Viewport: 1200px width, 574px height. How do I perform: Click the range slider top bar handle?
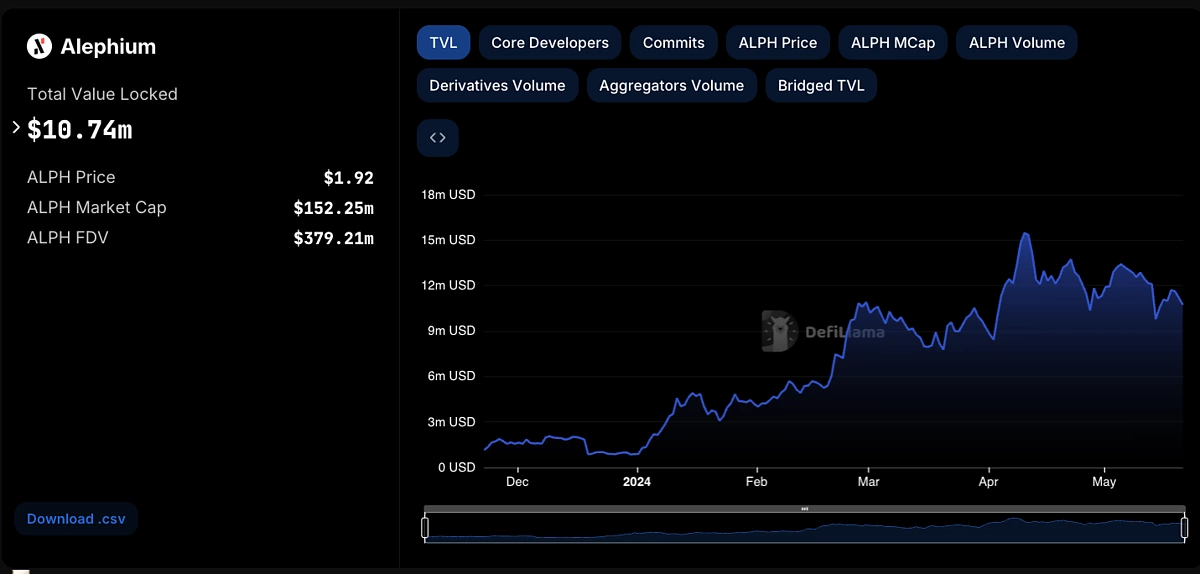[805, 508]
